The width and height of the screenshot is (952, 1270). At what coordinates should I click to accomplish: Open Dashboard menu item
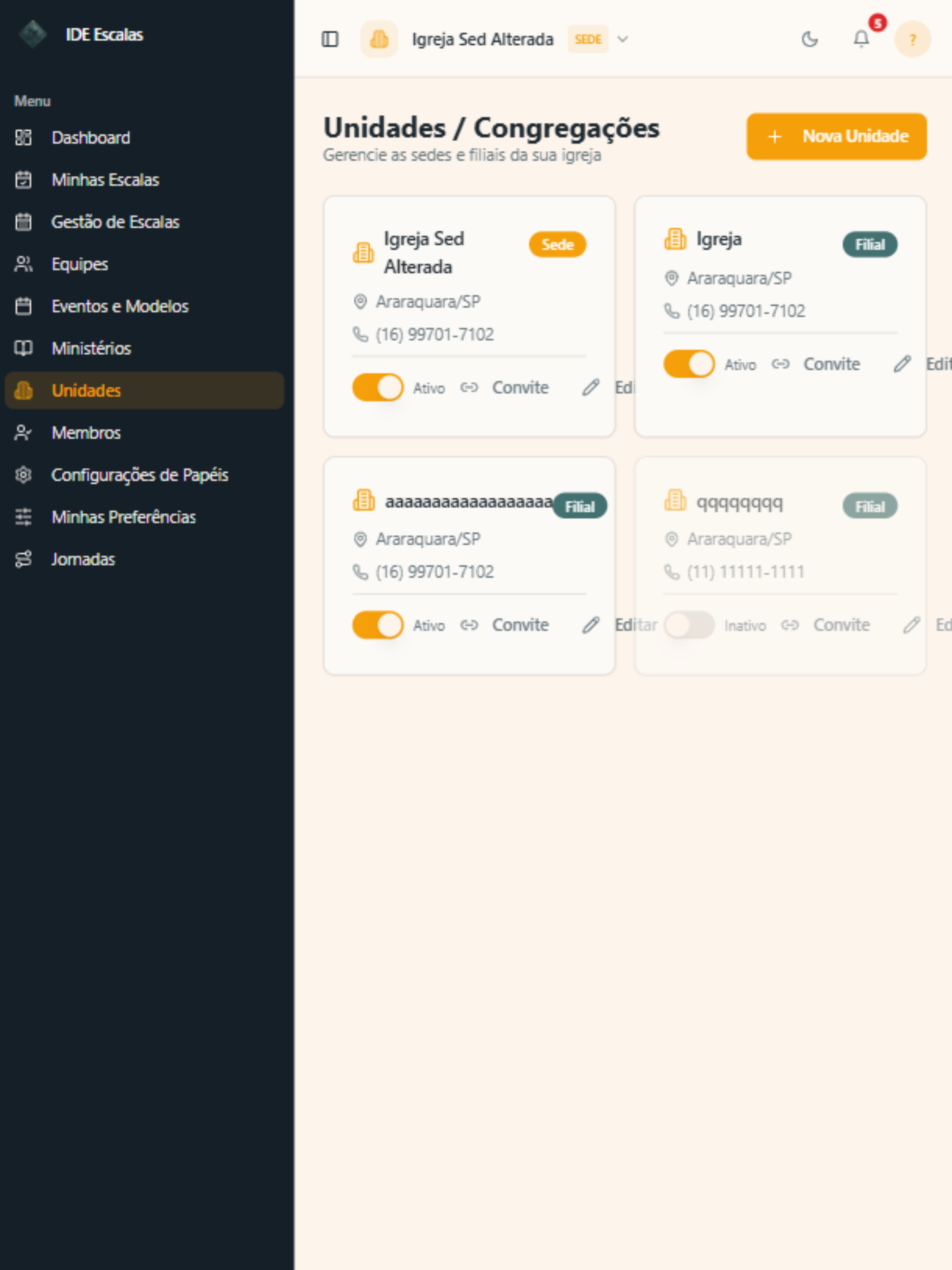point(144,138)
